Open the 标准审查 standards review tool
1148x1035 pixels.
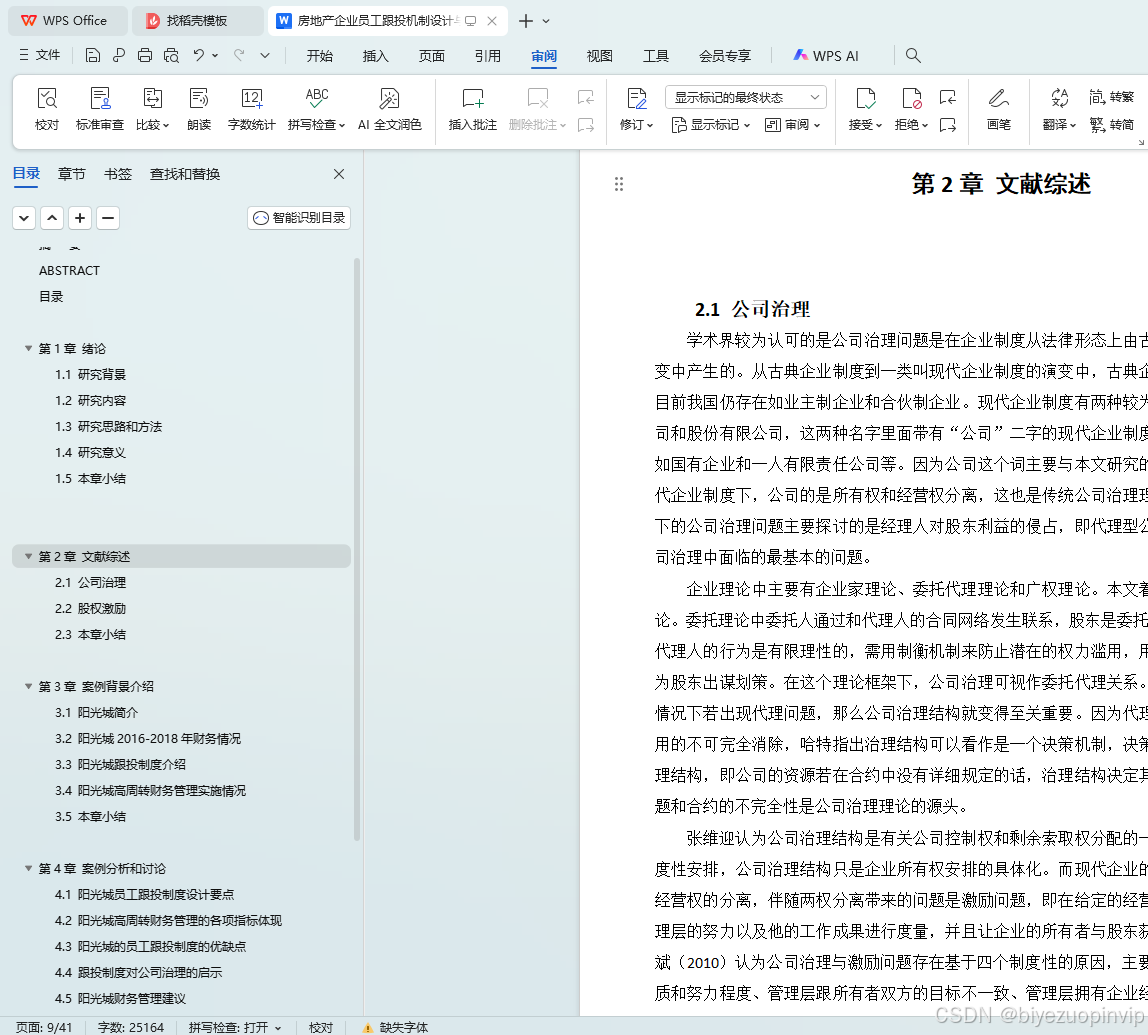(x=100, y=109)
